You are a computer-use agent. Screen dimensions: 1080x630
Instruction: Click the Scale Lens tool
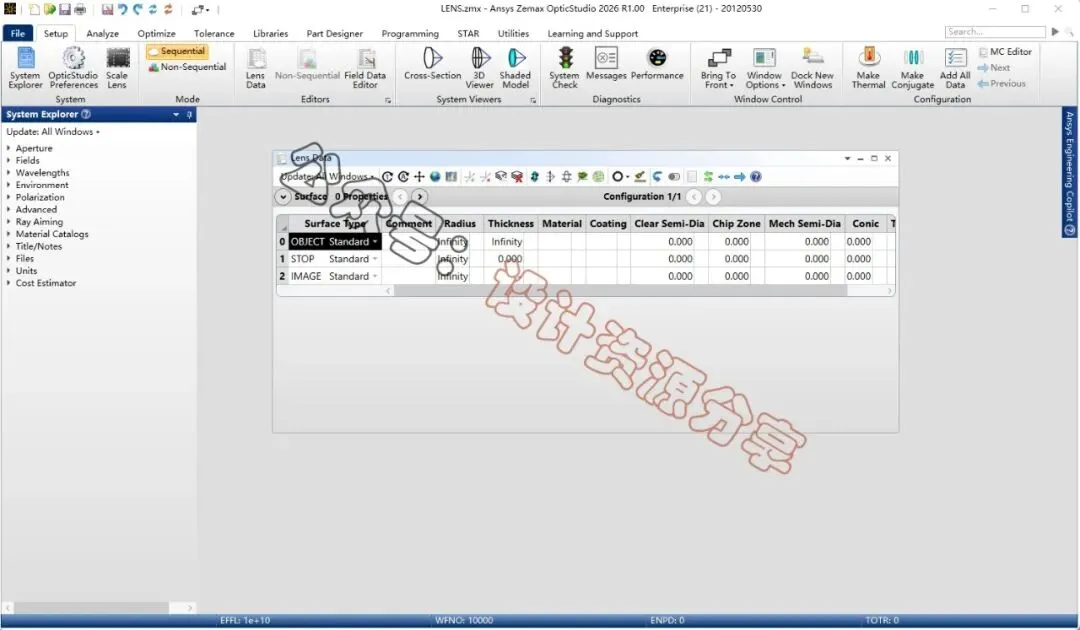[117, 67]
